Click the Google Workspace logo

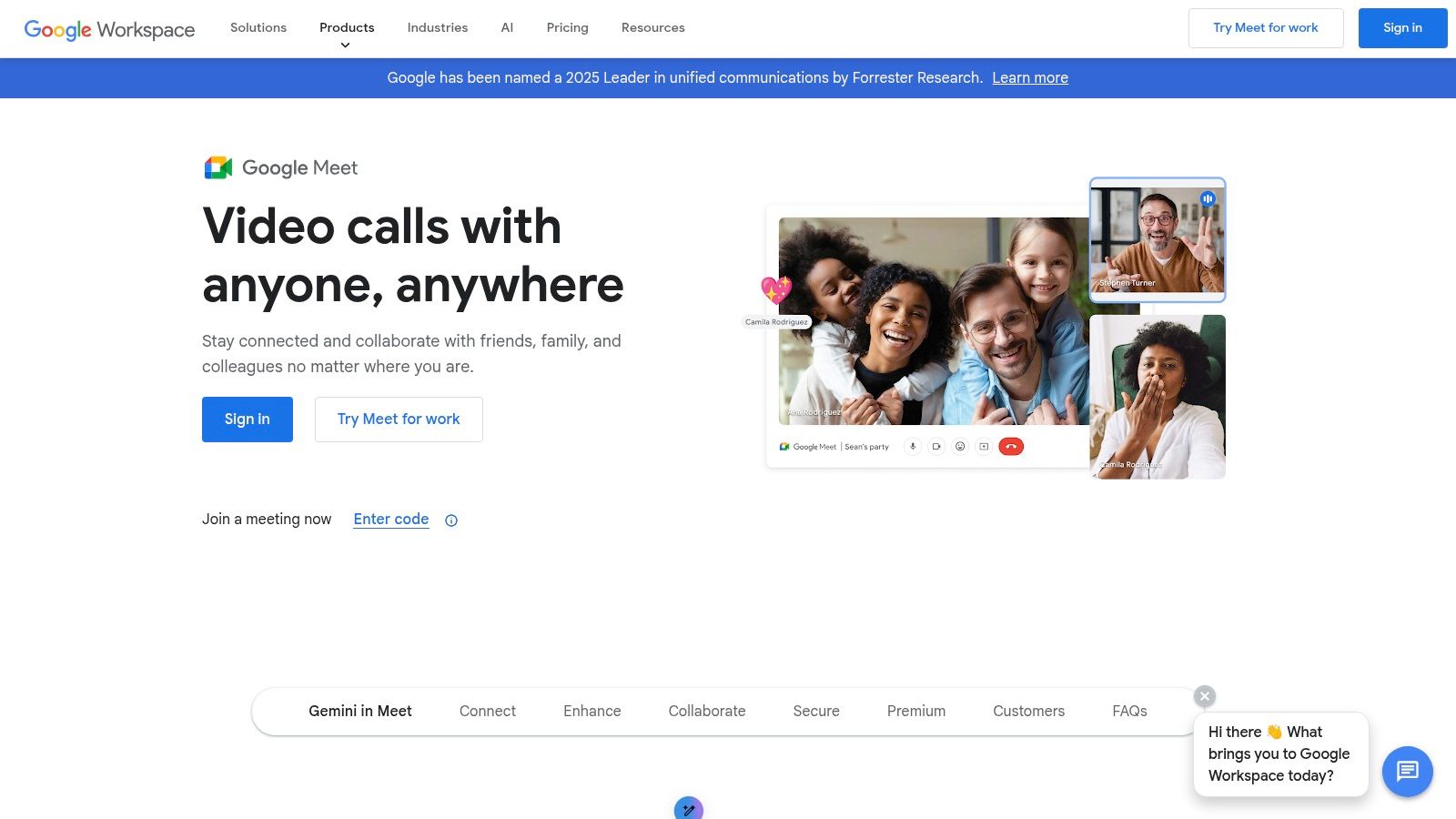[x=109, y=28]
